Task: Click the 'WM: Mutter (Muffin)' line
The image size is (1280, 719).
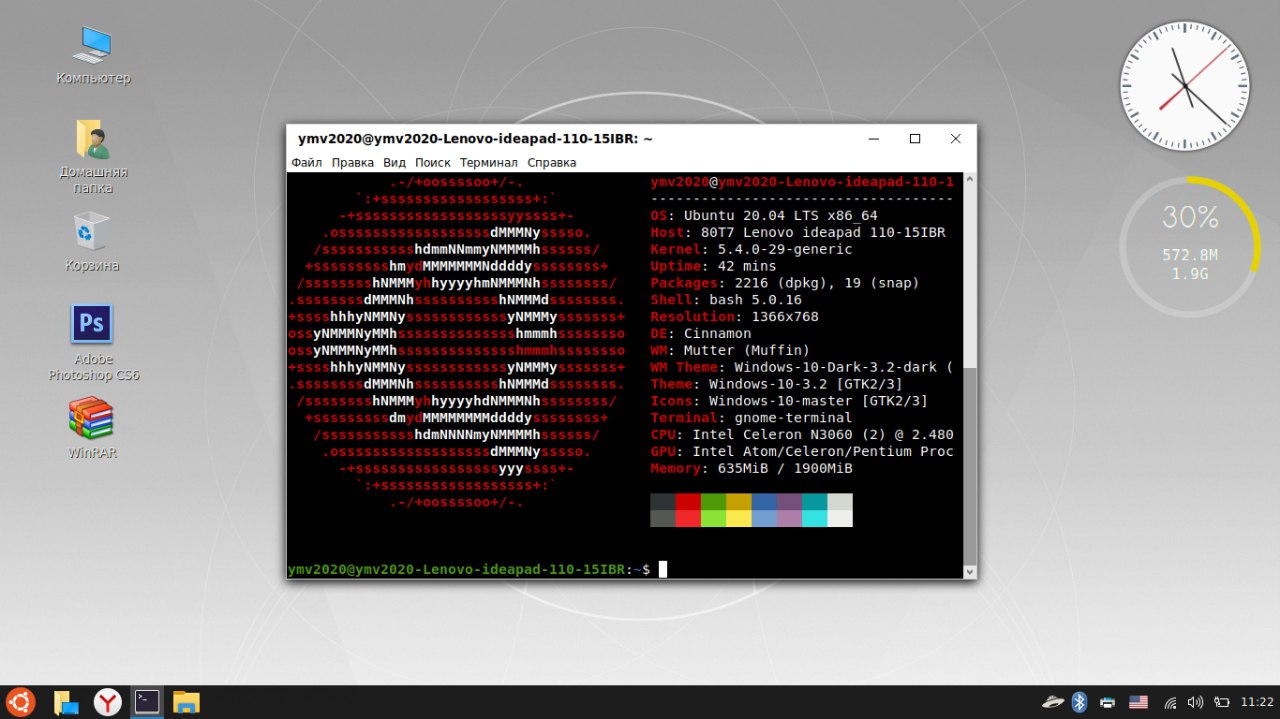Action: tap(730, 350)
